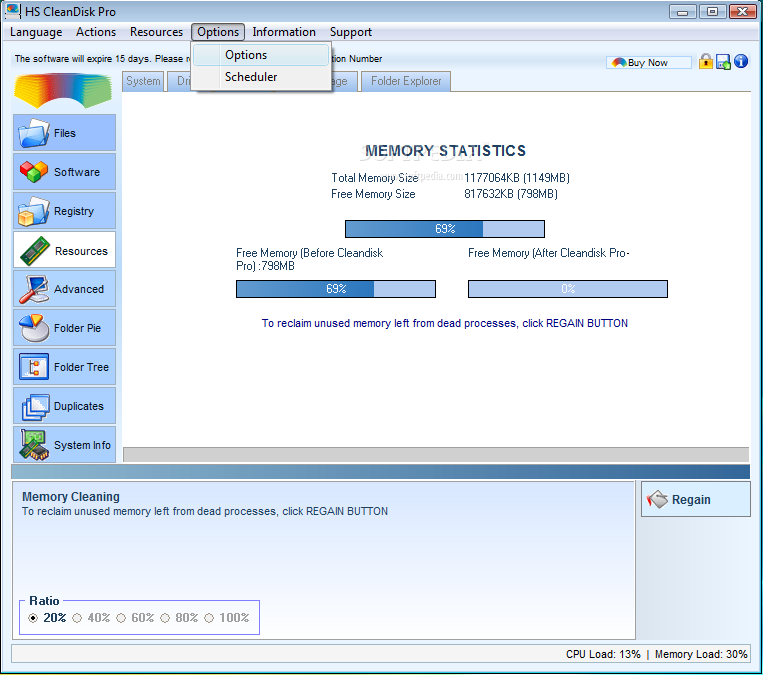Image resolution: width=763 pixels, height=675 pixels.
Task: Click the blue reclaim unused memory hint
Action: pyautogui.click(x=445, y=323)
